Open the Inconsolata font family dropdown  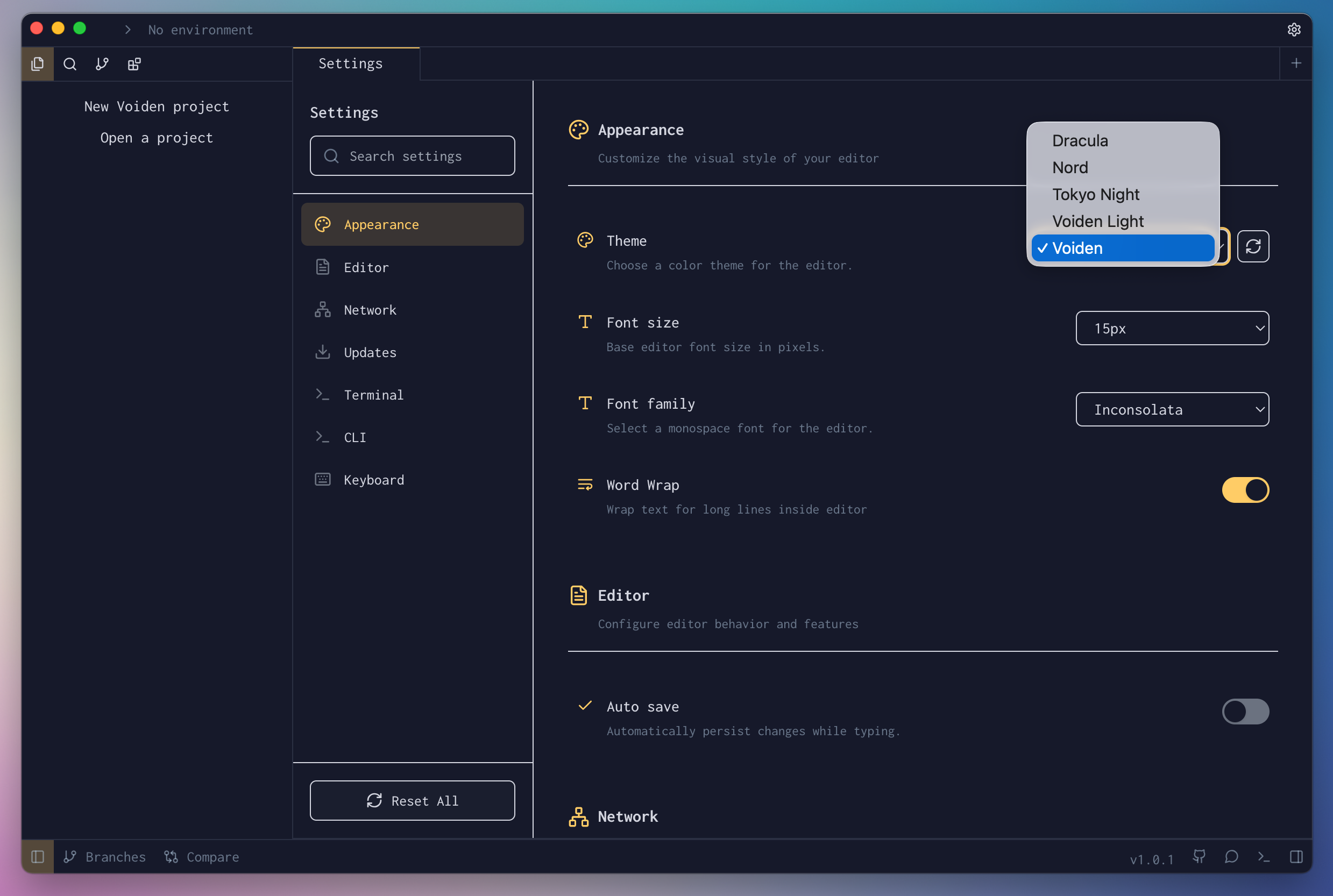tap(1172, 409)
